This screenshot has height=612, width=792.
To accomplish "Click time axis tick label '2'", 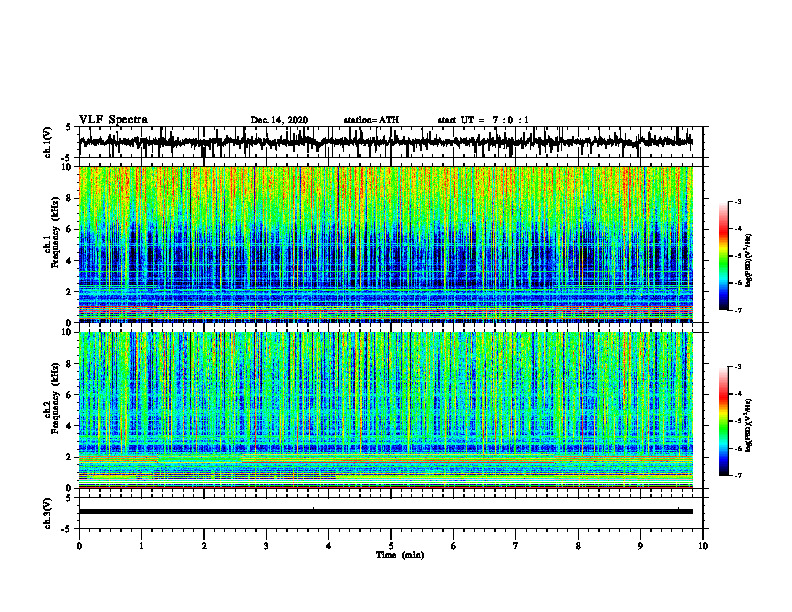I will [x=204, y=546].
